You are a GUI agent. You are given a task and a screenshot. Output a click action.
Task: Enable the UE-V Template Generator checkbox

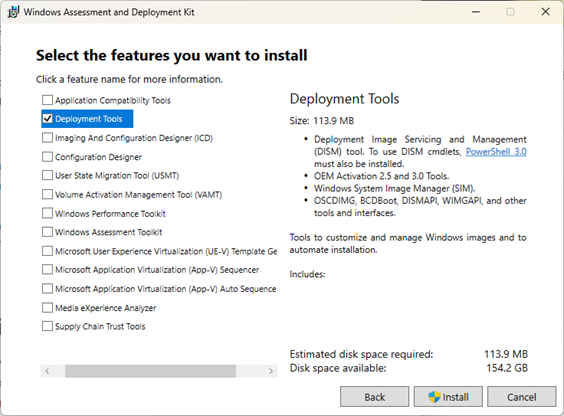[x=47, y=251]
